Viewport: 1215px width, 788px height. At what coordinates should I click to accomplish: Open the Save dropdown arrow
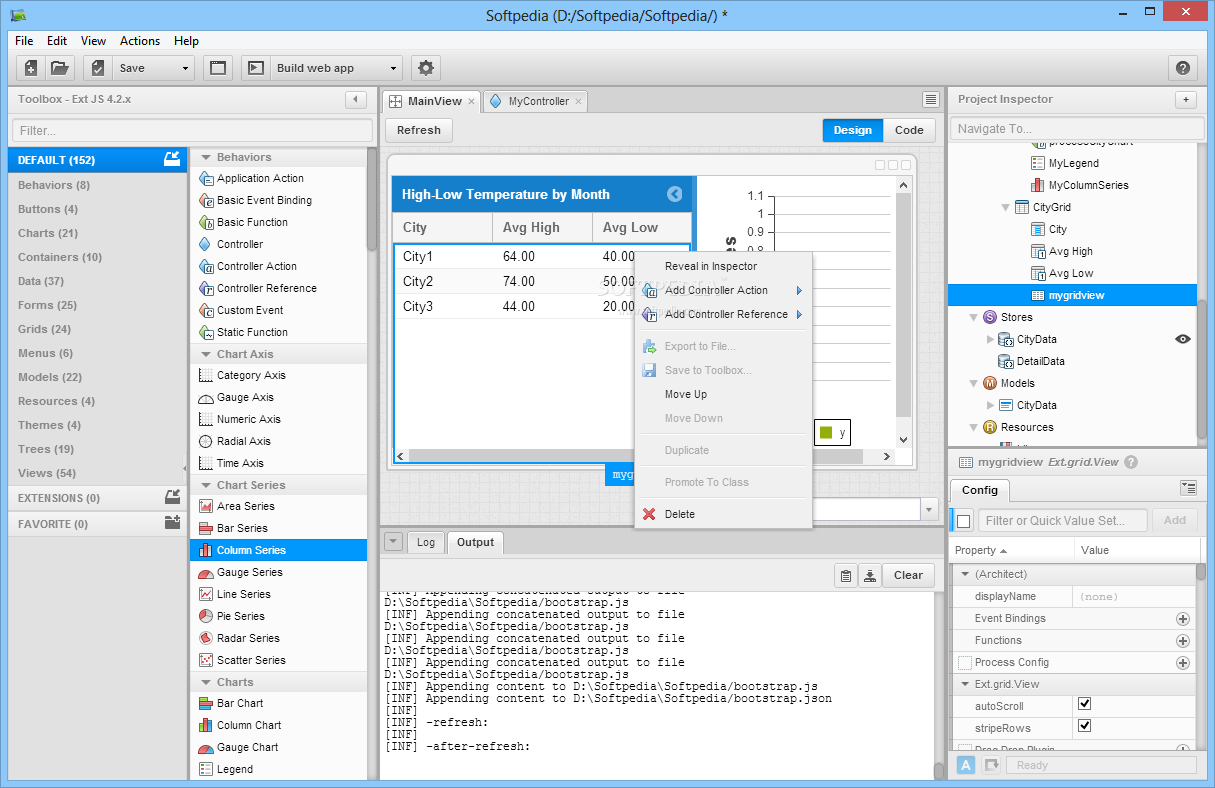[185, 69]
